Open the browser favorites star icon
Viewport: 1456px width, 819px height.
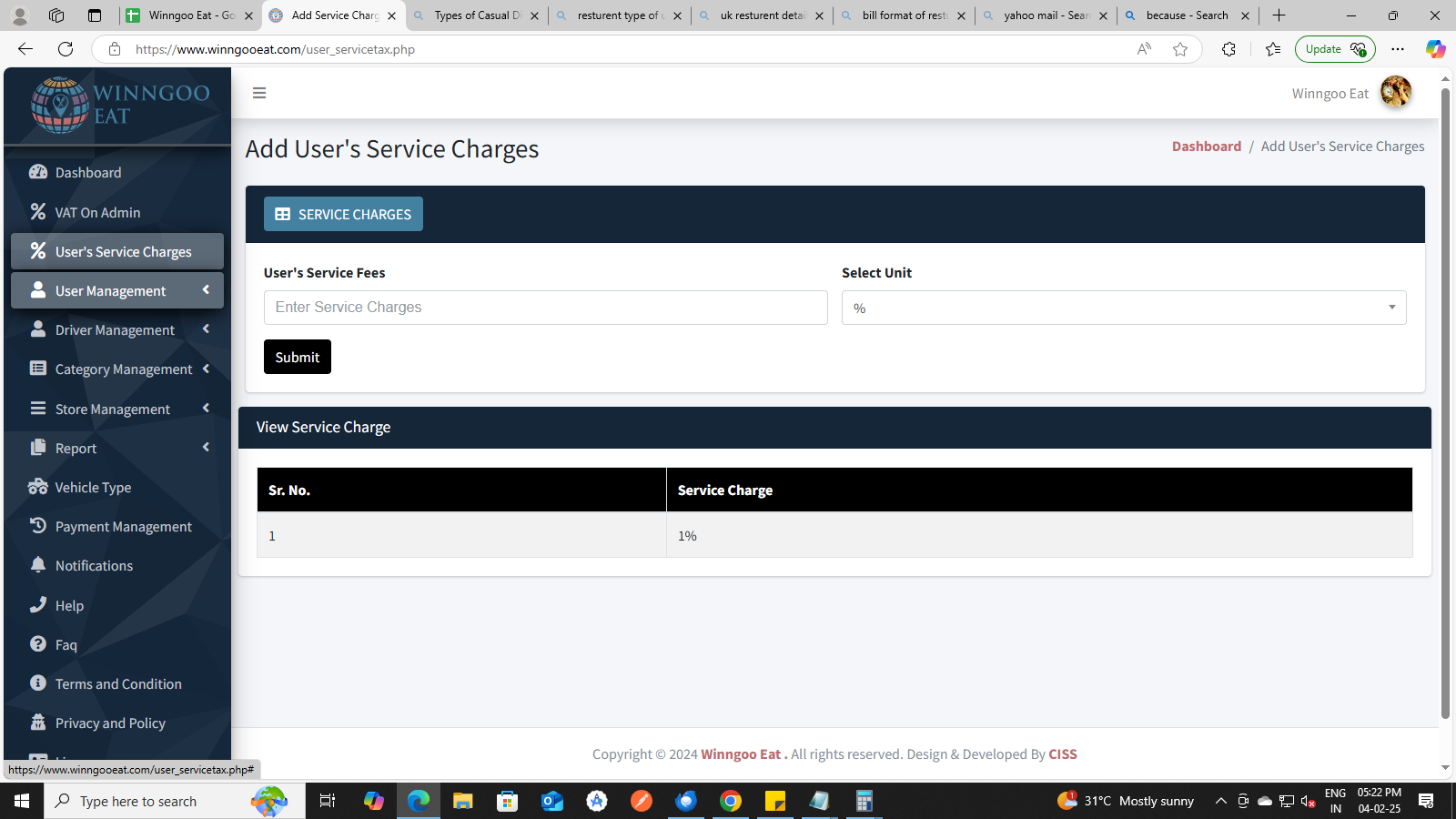coord(1180,49)
